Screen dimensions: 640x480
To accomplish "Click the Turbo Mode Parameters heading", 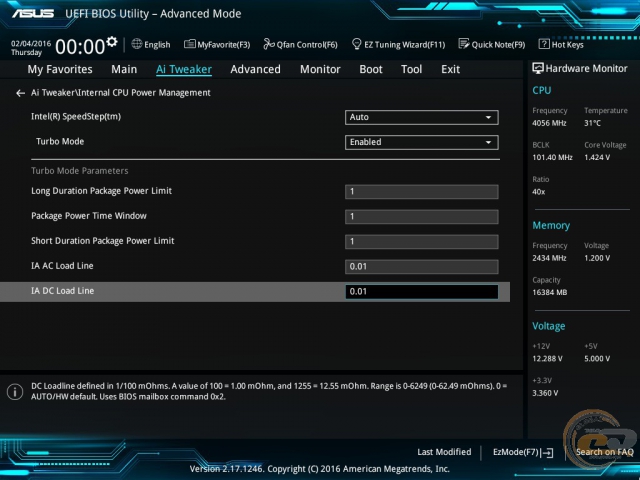I will click(x=80, y=171).
